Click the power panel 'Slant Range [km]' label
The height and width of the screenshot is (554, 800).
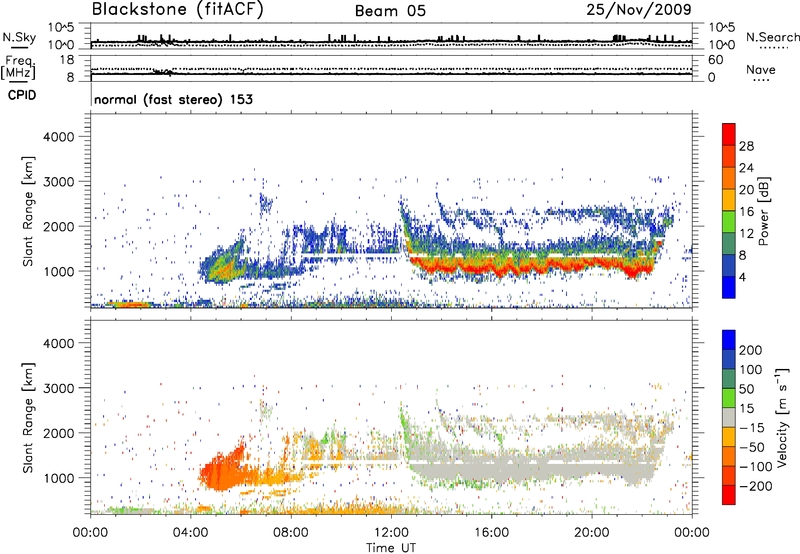pyautogui.click(x=28, y=211)
